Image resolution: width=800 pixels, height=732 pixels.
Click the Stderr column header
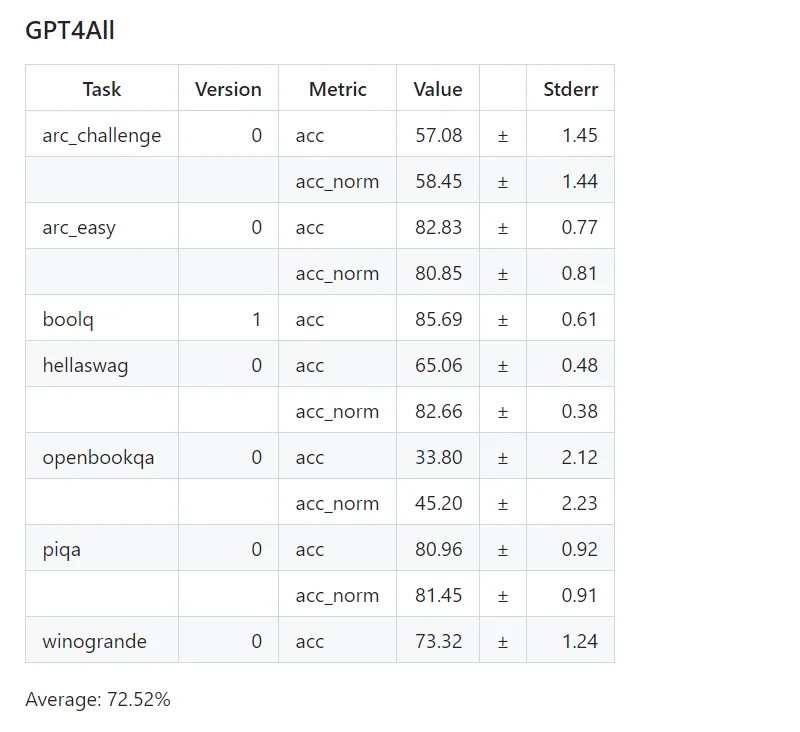[570, 89]
